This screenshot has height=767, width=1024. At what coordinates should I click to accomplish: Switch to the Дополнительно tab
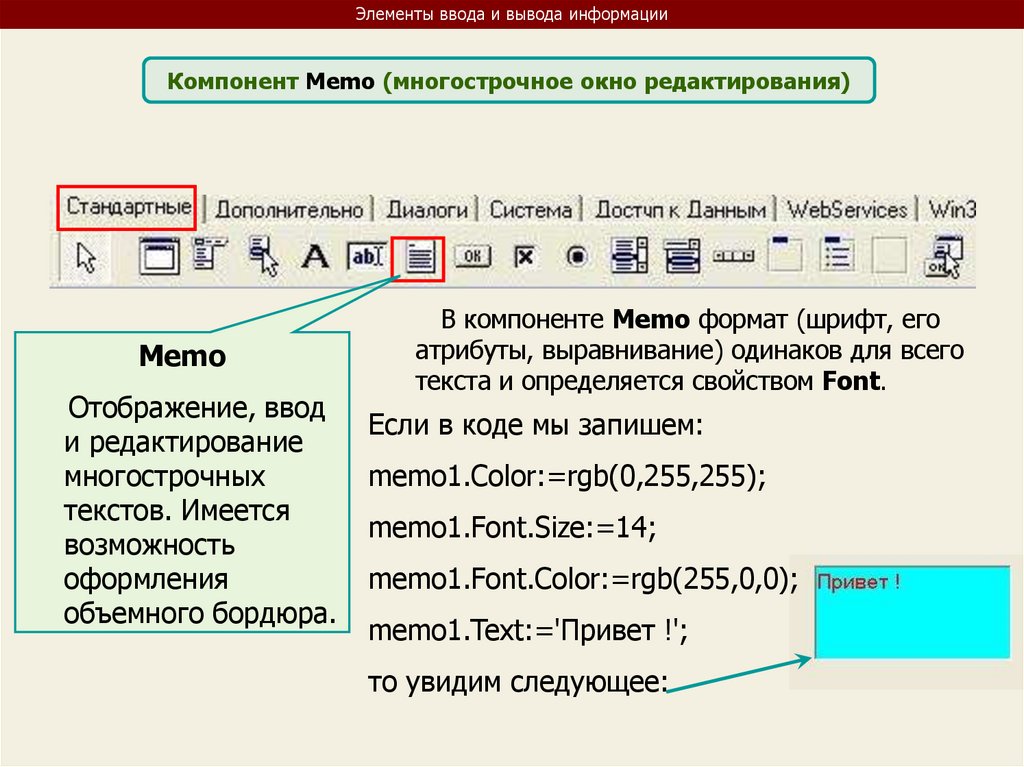289,210
